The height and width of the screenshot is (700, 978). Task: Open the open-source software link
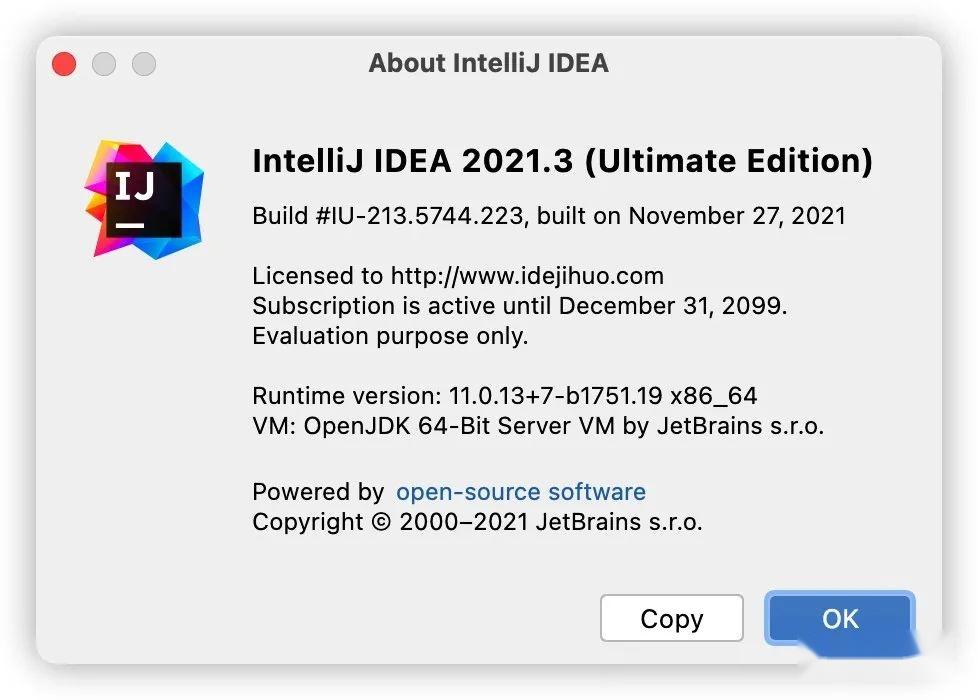tap(521, 492)
